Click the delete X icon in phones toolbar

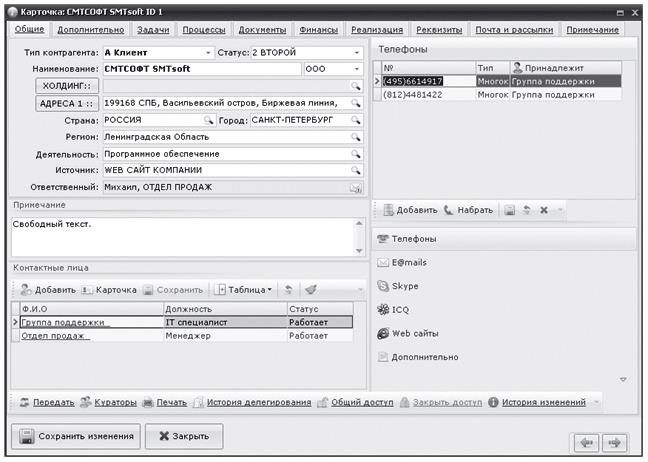click(x=543, y=211)
